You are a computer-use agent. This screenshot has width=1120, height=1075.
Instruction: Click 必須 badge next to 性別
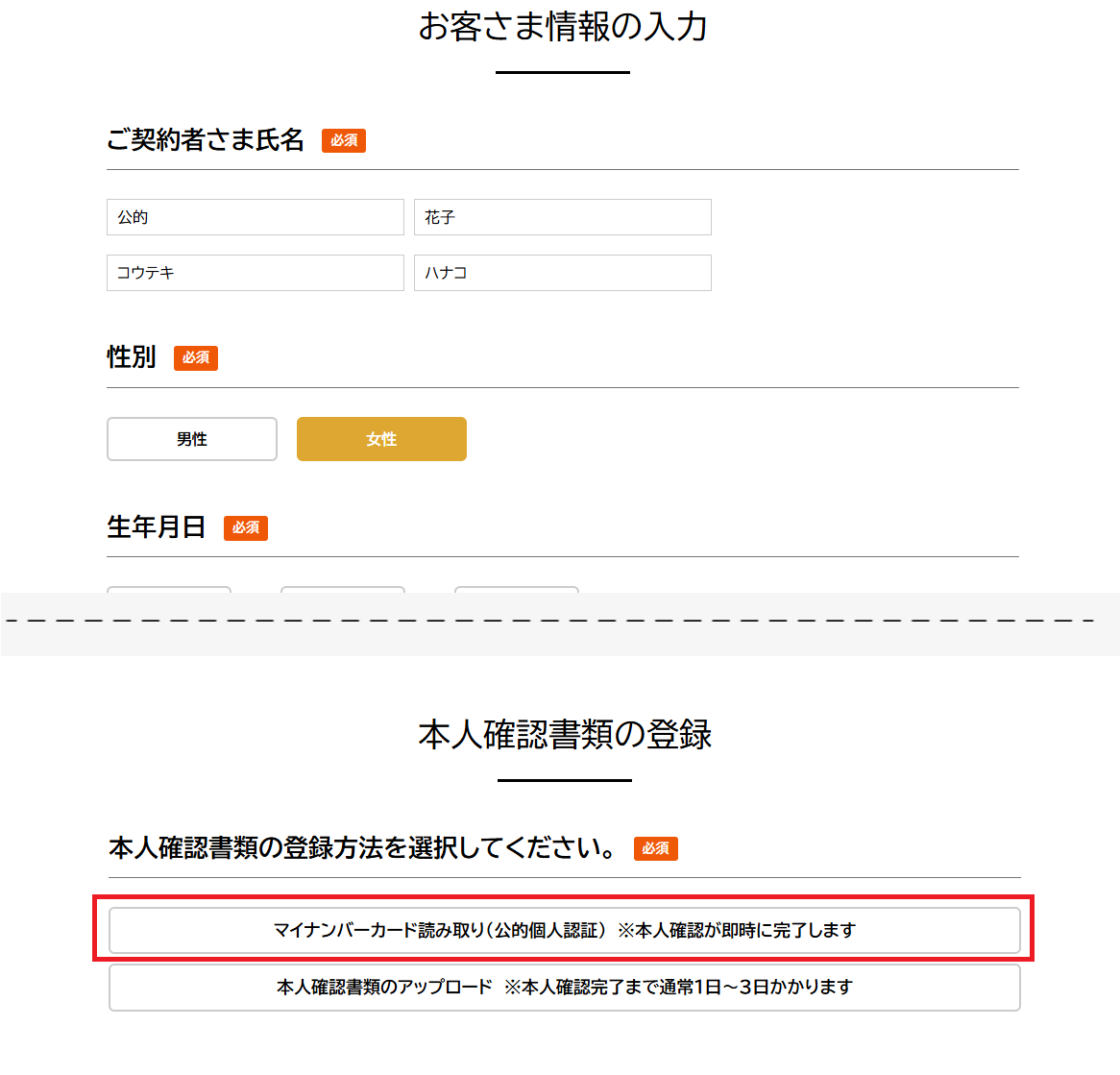point(196,358)
